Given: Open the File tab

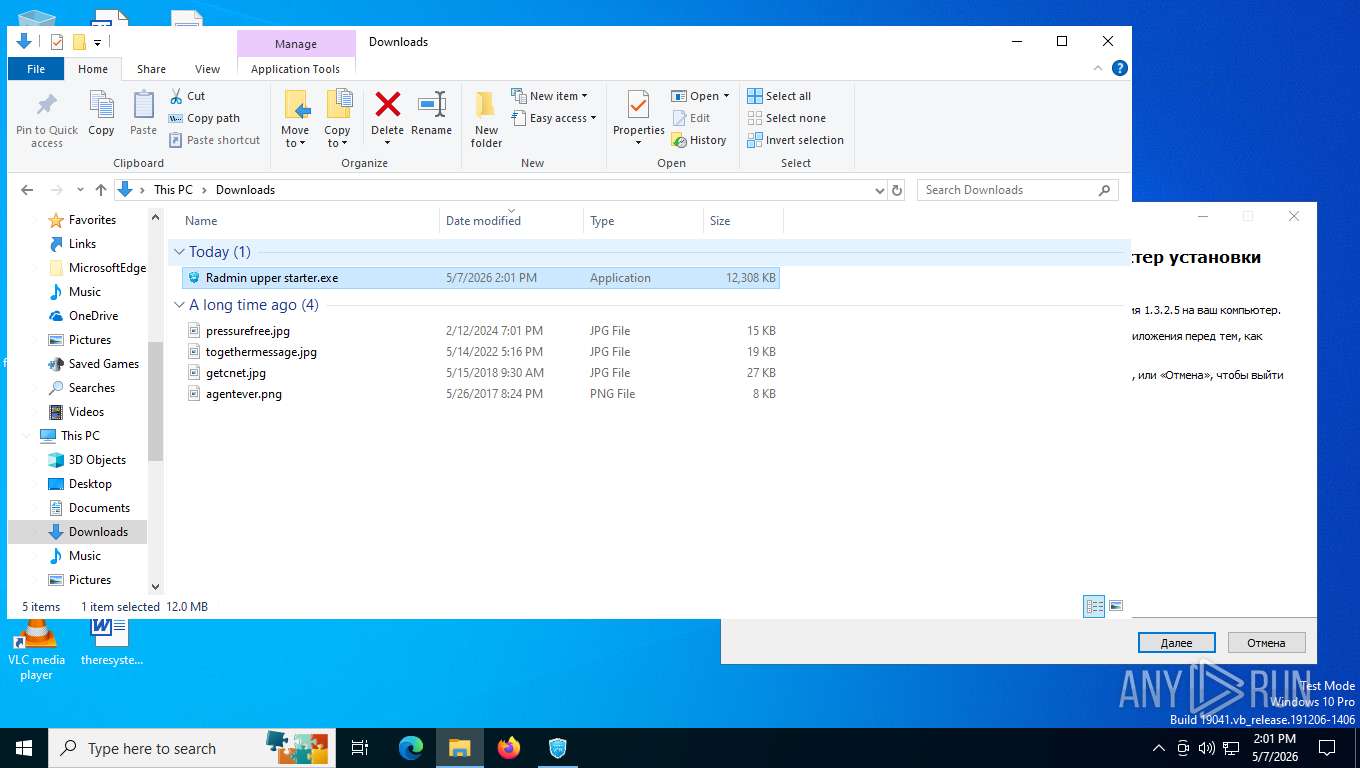Looking at the screenshot, I should (x=36, y=69).
